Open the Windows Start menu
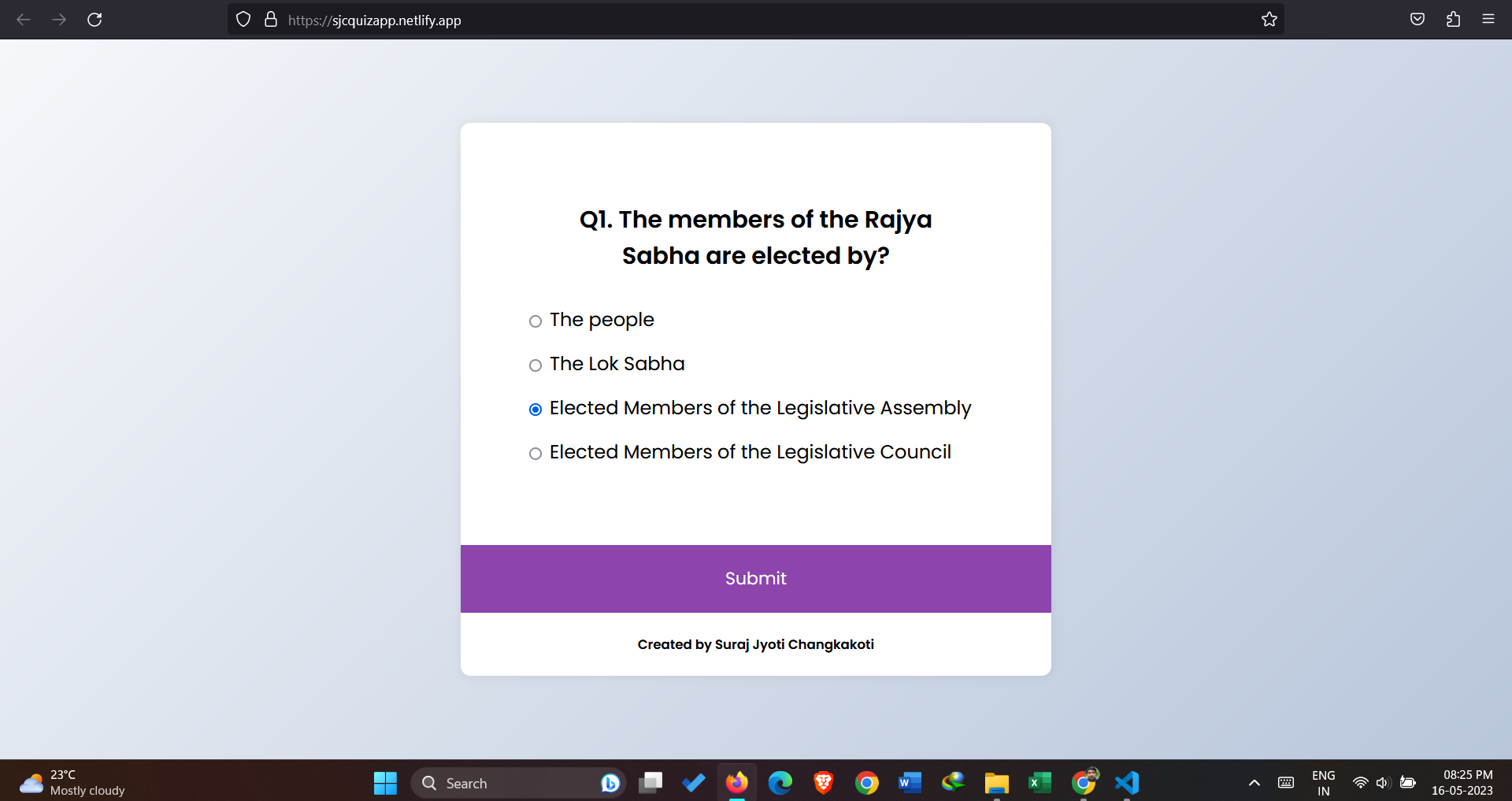Screen dimensions: 1512x801 tap(385, 783)
